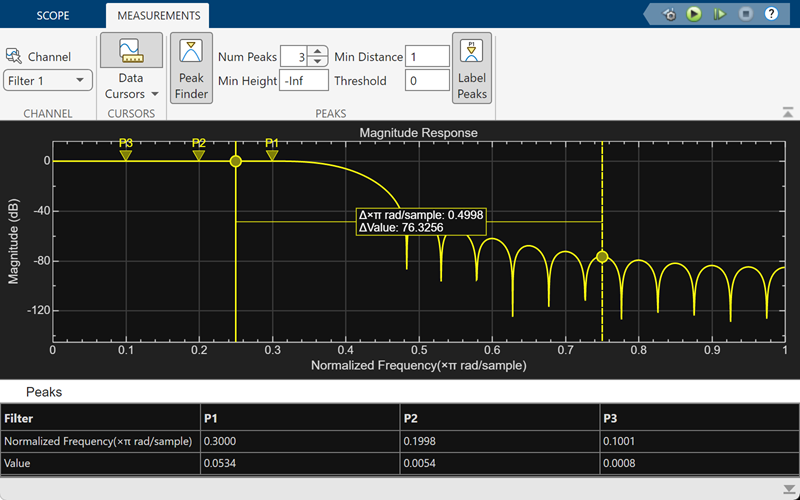Increase Num Peaks with the up stepper
Image resolution: width=800 pixels, height=500 pixels.
coord(317,52)
